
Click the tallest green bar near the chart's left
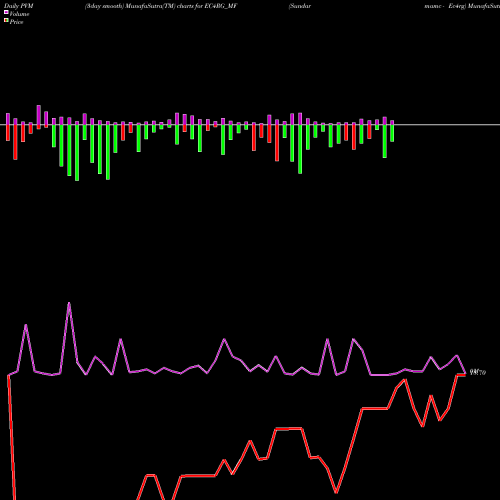point(77,153)
